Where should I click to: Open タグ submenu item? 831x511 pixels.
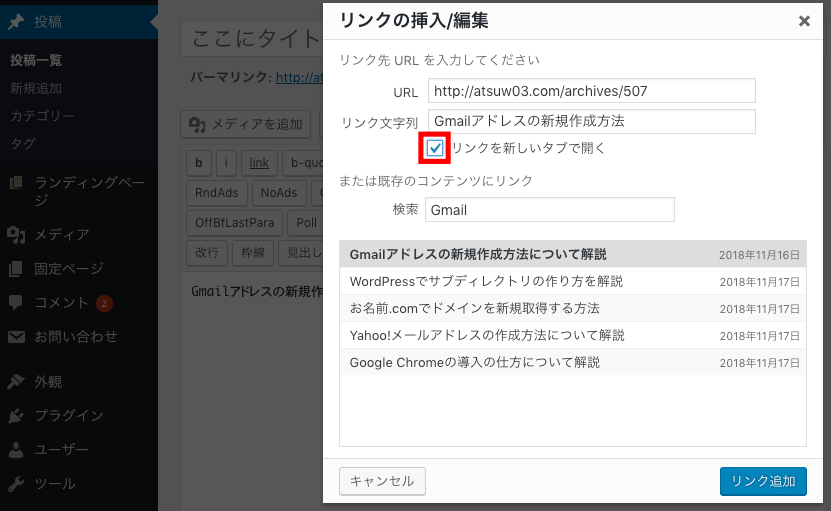(x=23, y=143)
